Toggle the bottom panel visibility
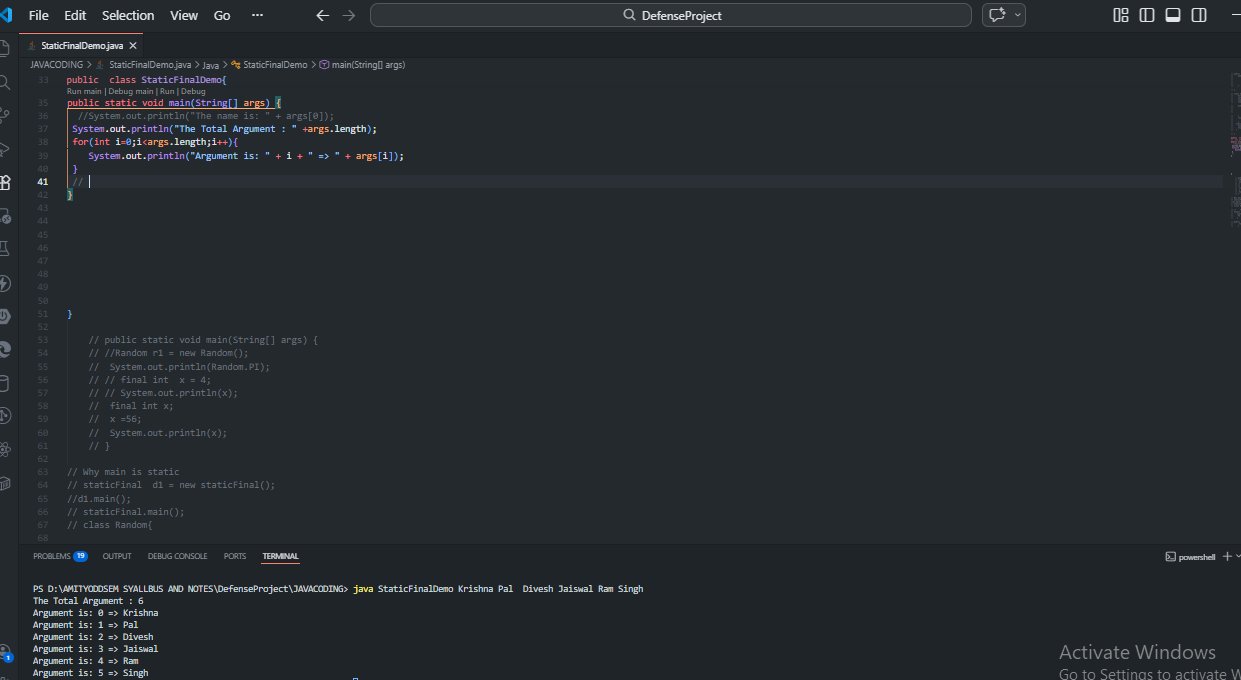The image size is (1241, 680). (1173, 15)
